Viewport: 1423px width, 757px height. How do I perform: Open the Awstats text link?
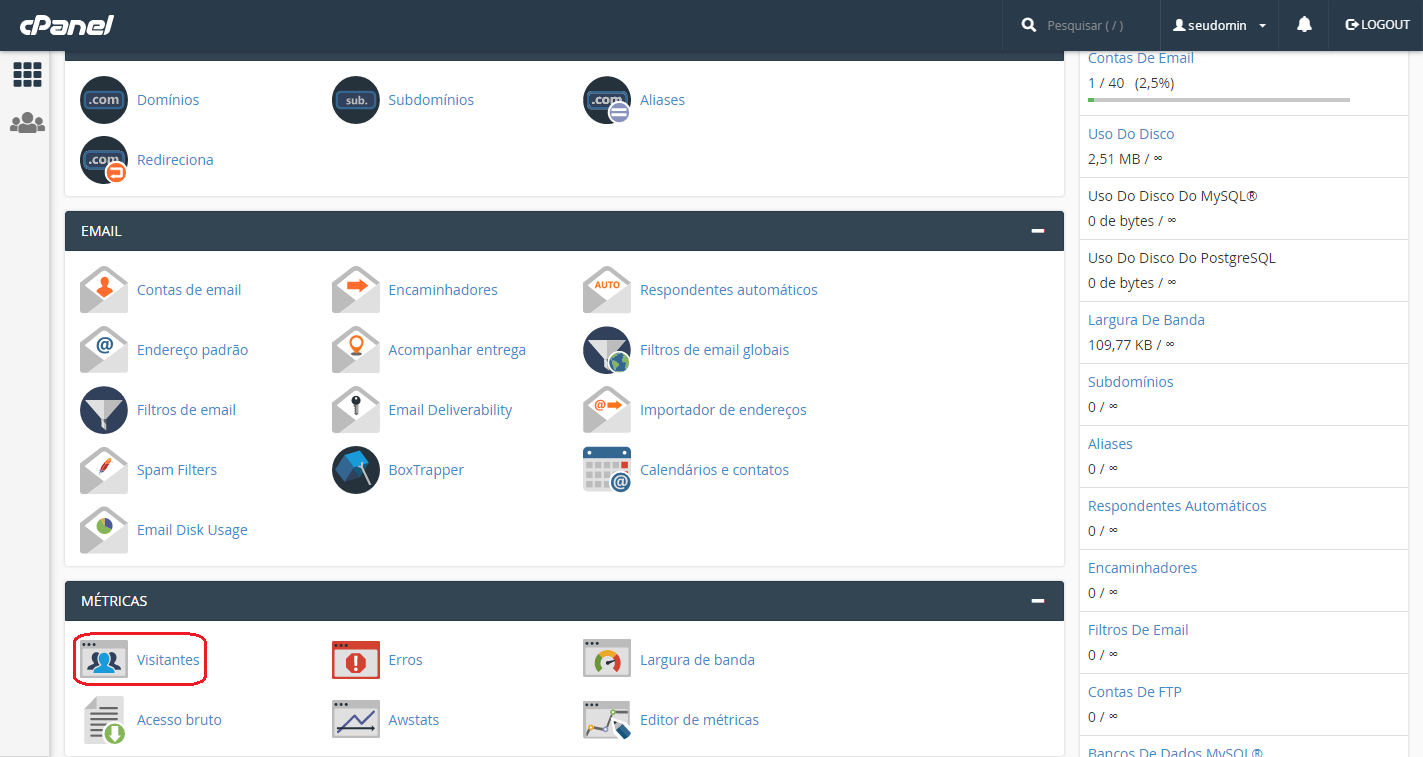[x=414, y=720]
